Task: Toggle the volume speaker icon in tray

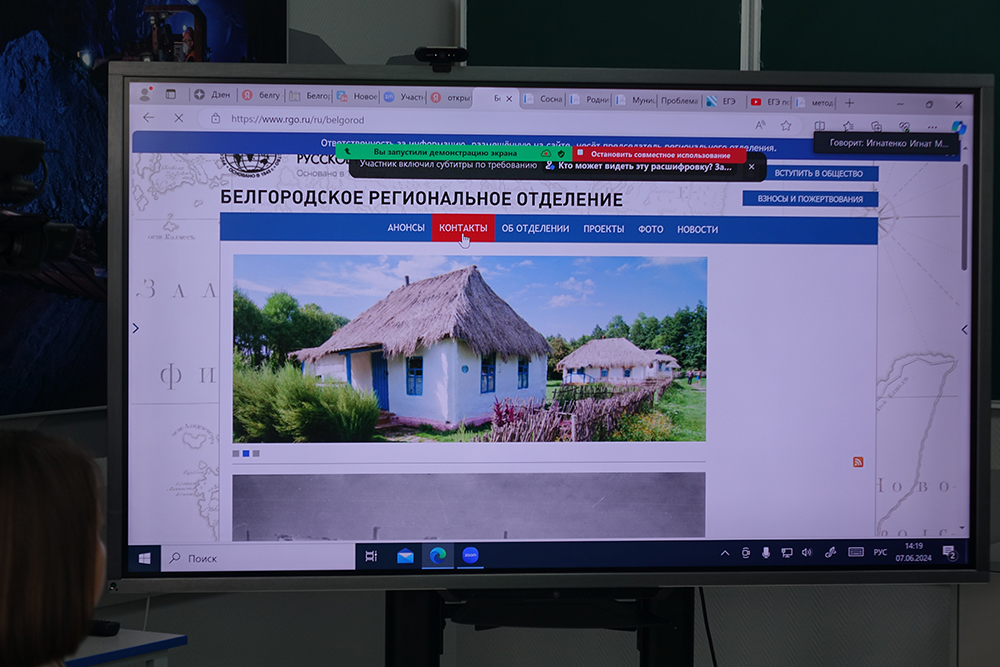Action: coord(808,552)
